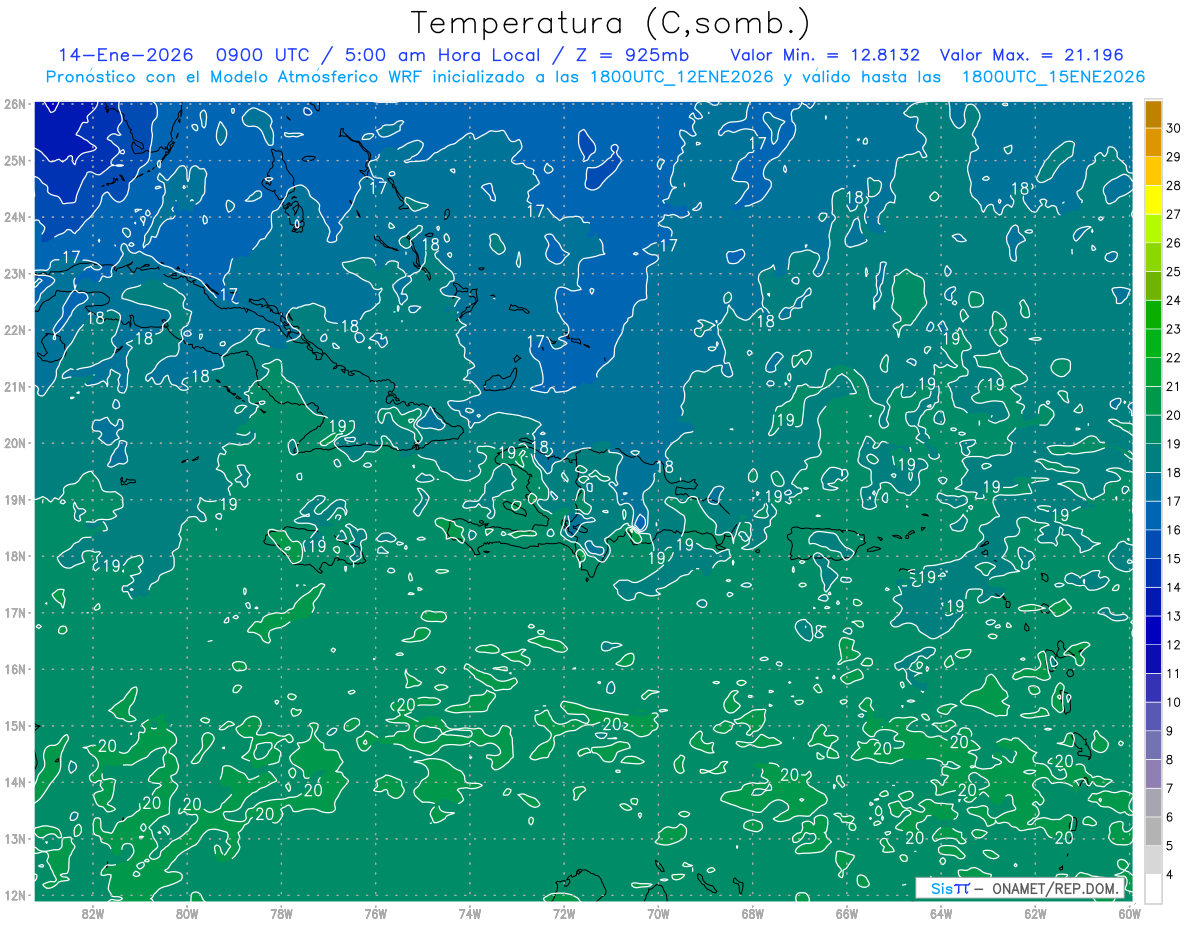
Task: Select the 20 label on the color scale
Action: [x=1174, y=415]
